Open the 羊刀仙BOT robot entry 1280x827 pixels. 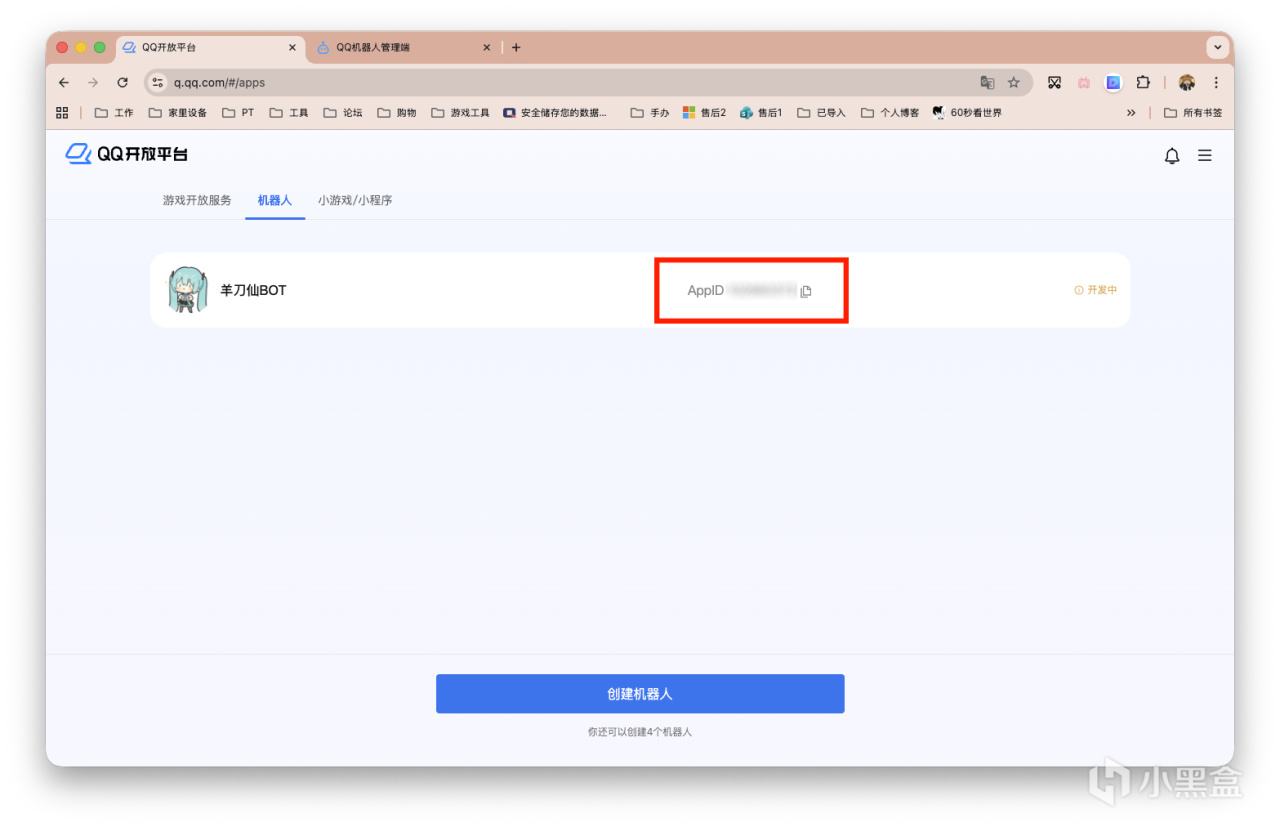(640, 290)
